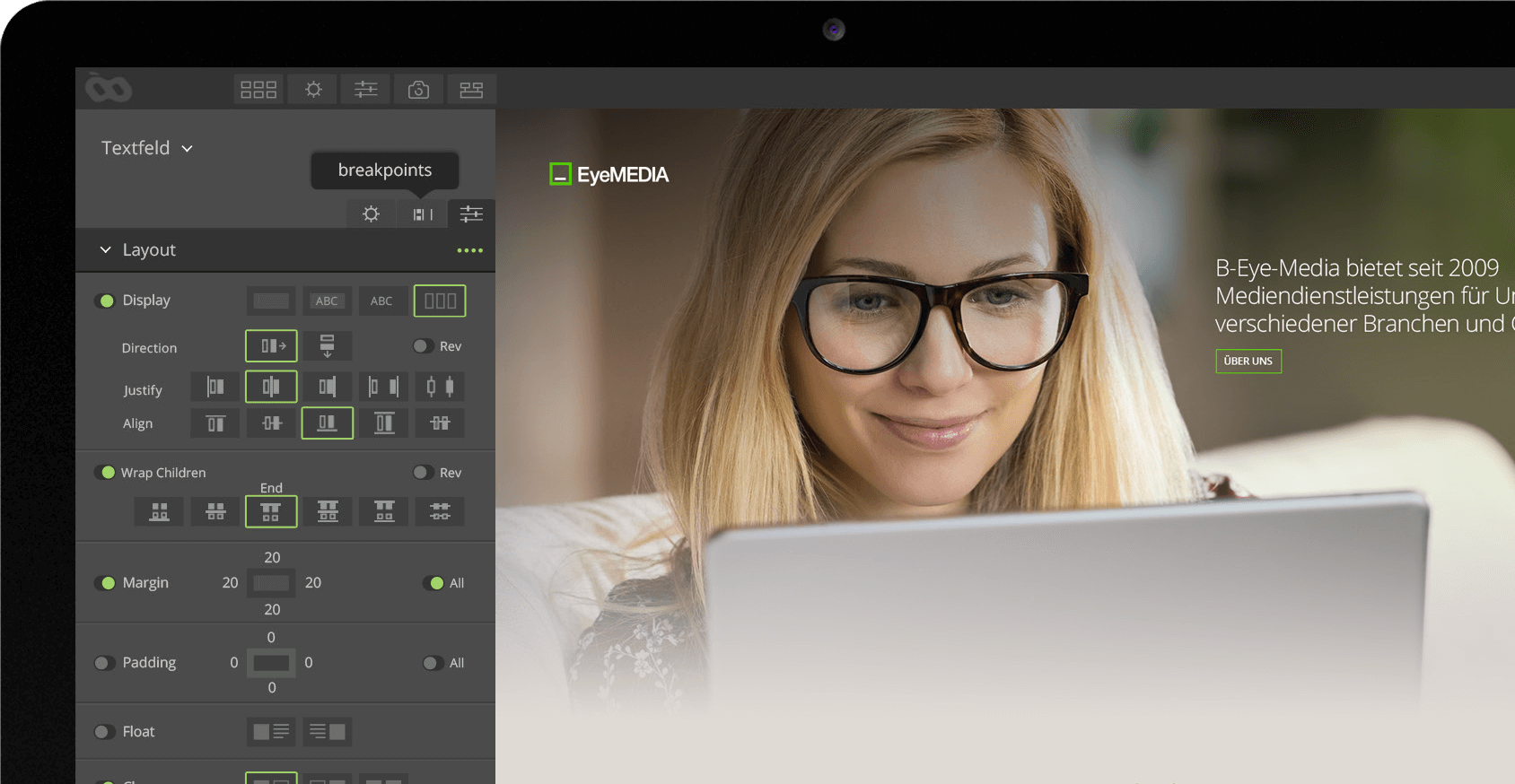The height and width of the screenshot is (784, 1515).
Task: Toggle Padding All switch
Action: (x=433, y=663)
